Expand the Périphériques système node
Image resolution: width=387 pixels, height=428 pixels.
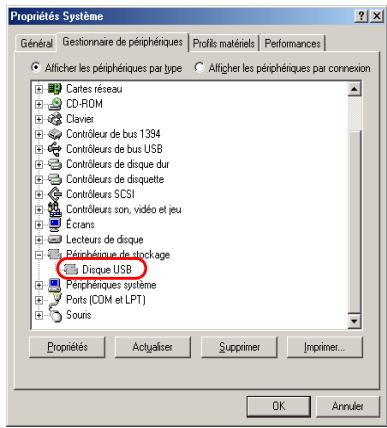coord(39,285)
